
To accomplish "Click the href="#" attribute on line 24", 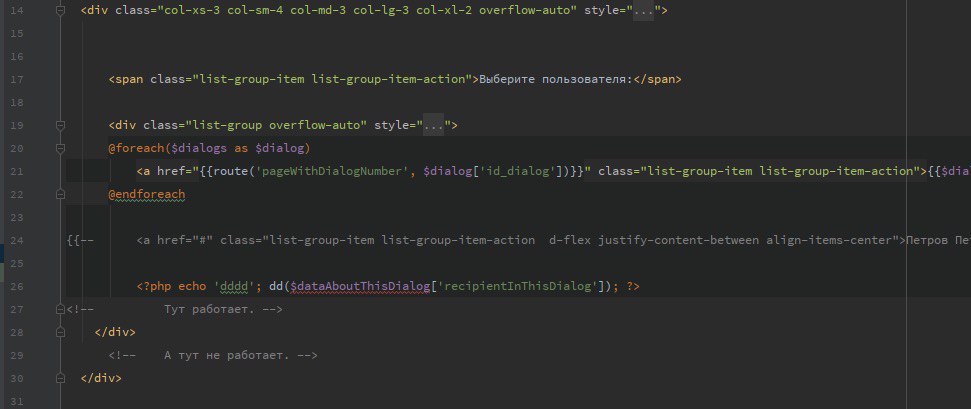I will click(186, 240).
